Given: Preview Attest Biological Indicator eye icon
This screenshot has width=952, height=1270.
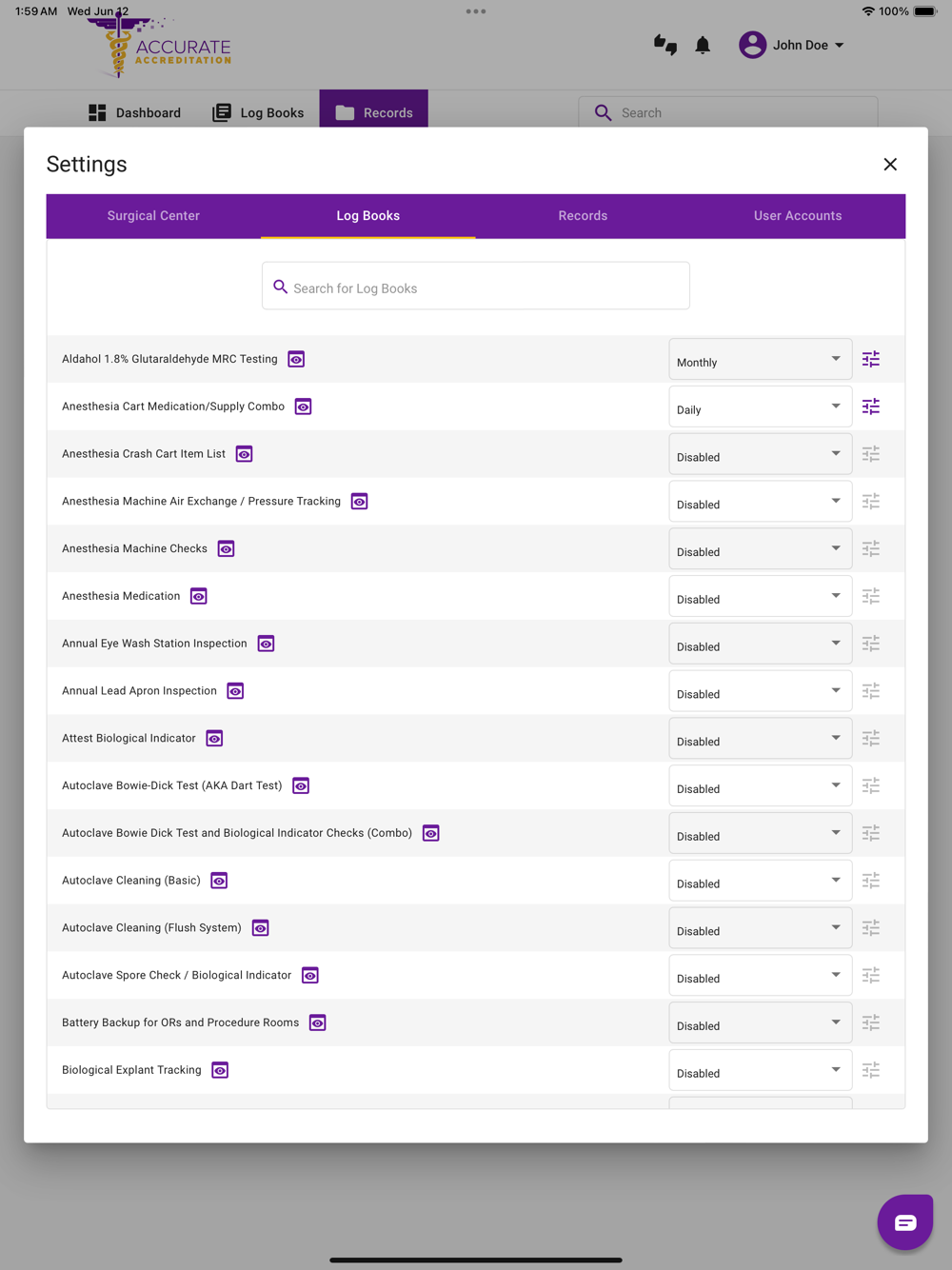Looking at the screenshot, I should (x=214, y=739).
